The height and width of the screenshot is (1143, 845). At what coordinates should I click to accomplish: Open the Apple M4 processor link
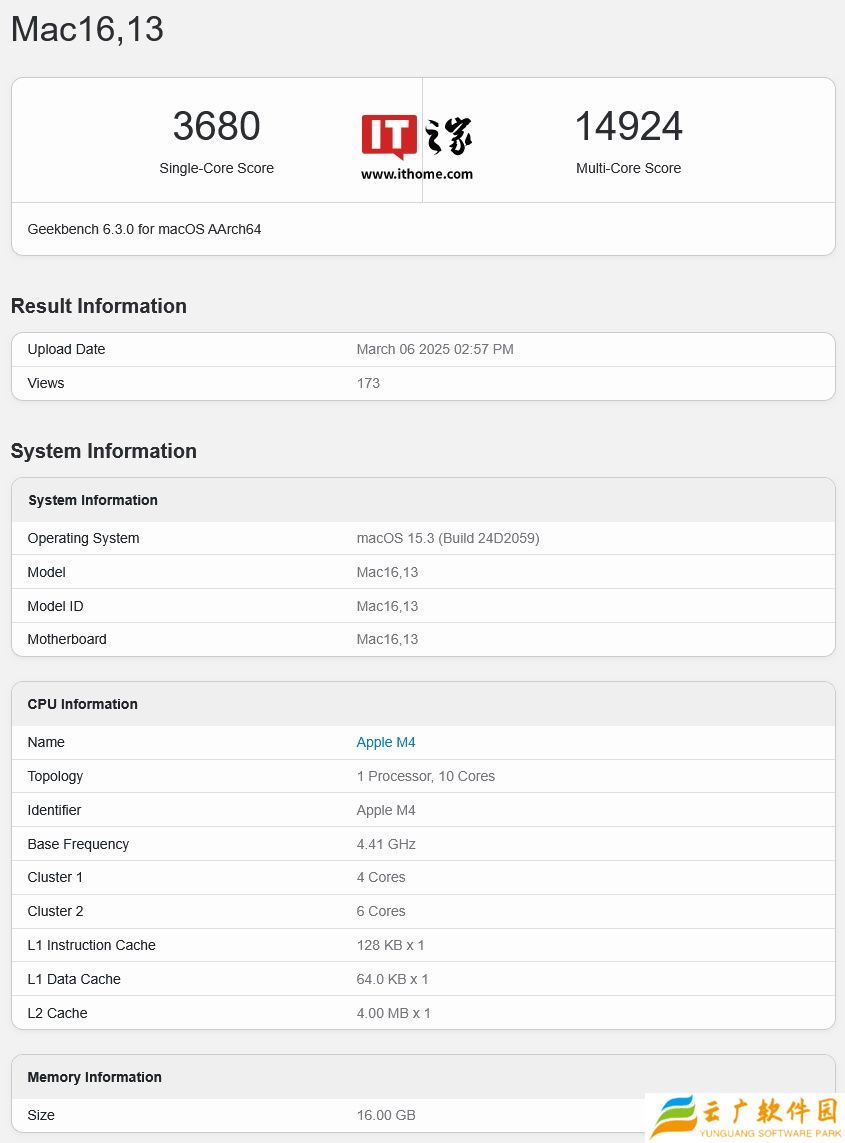(x=386, y=742)
